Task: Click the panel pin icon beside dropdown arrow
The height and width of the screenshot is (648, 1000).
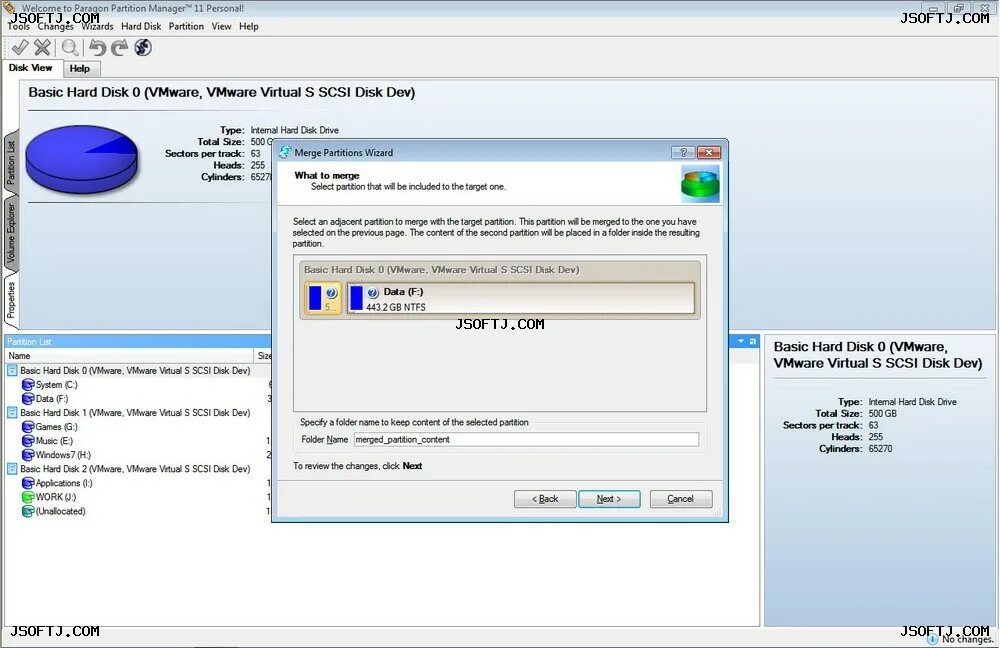Action: coord(753,341)
